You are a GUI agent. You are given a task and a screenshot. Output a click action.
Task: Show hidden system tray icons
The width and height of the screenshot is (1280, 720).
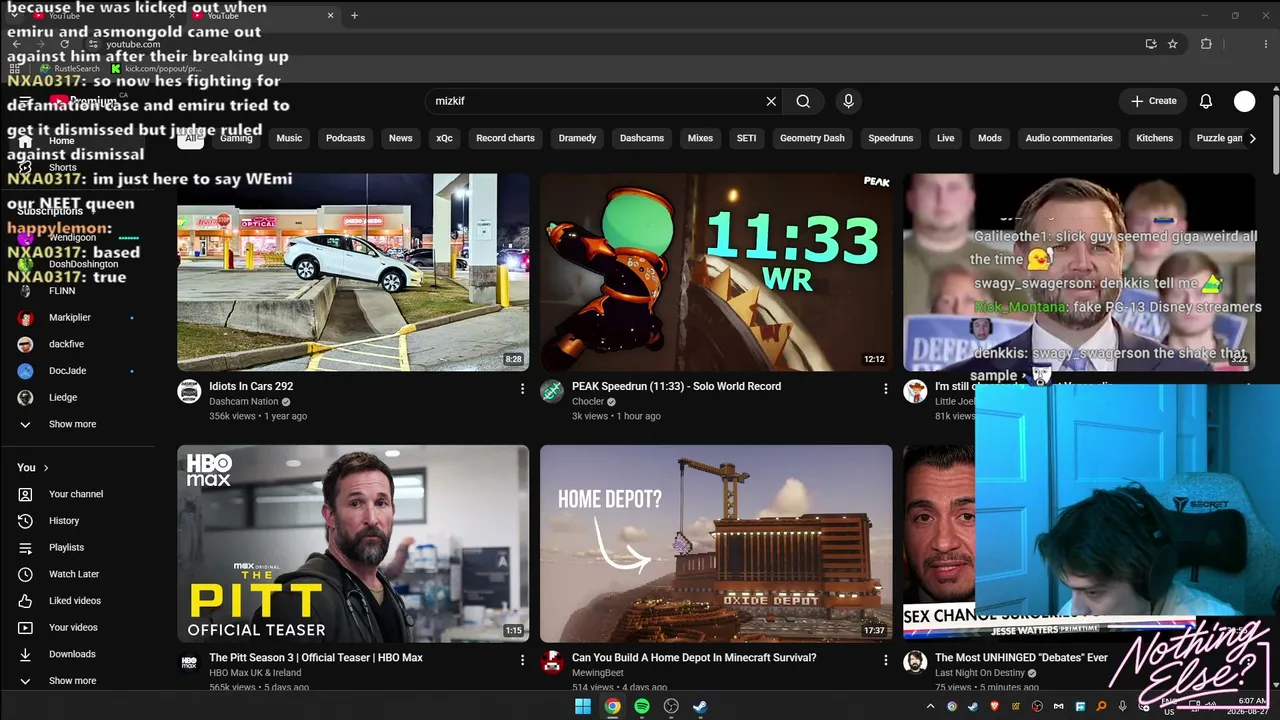click(930, 706)
